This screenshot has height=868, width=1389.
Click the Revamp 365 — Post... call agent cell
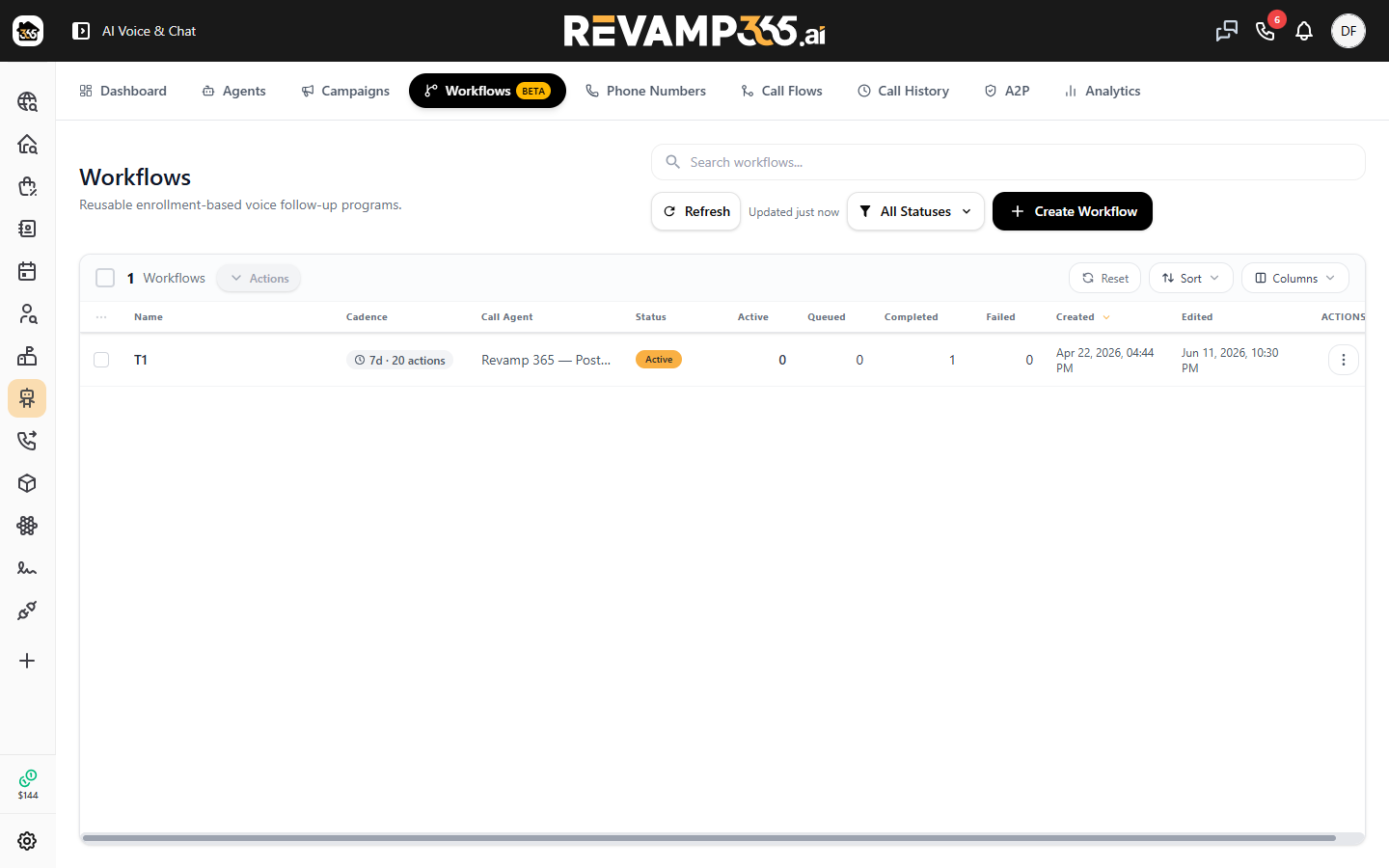[x=546, y=360]
